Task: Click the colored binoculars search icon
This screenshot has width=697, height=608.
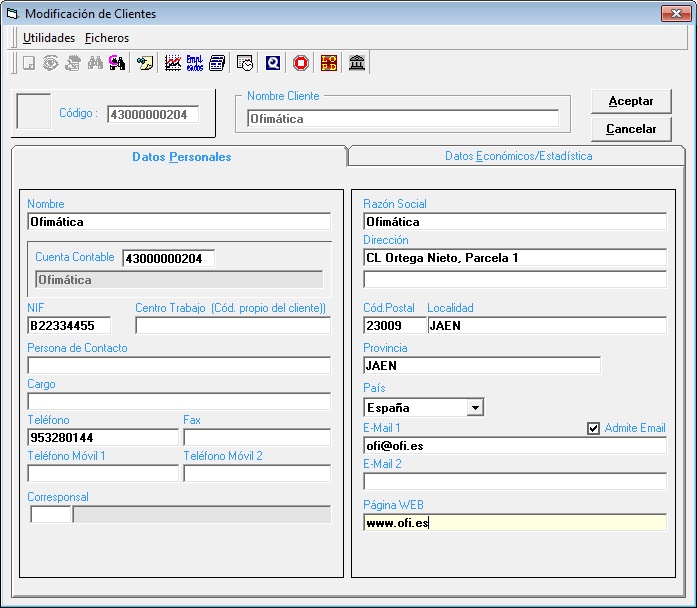Action: 117,63
